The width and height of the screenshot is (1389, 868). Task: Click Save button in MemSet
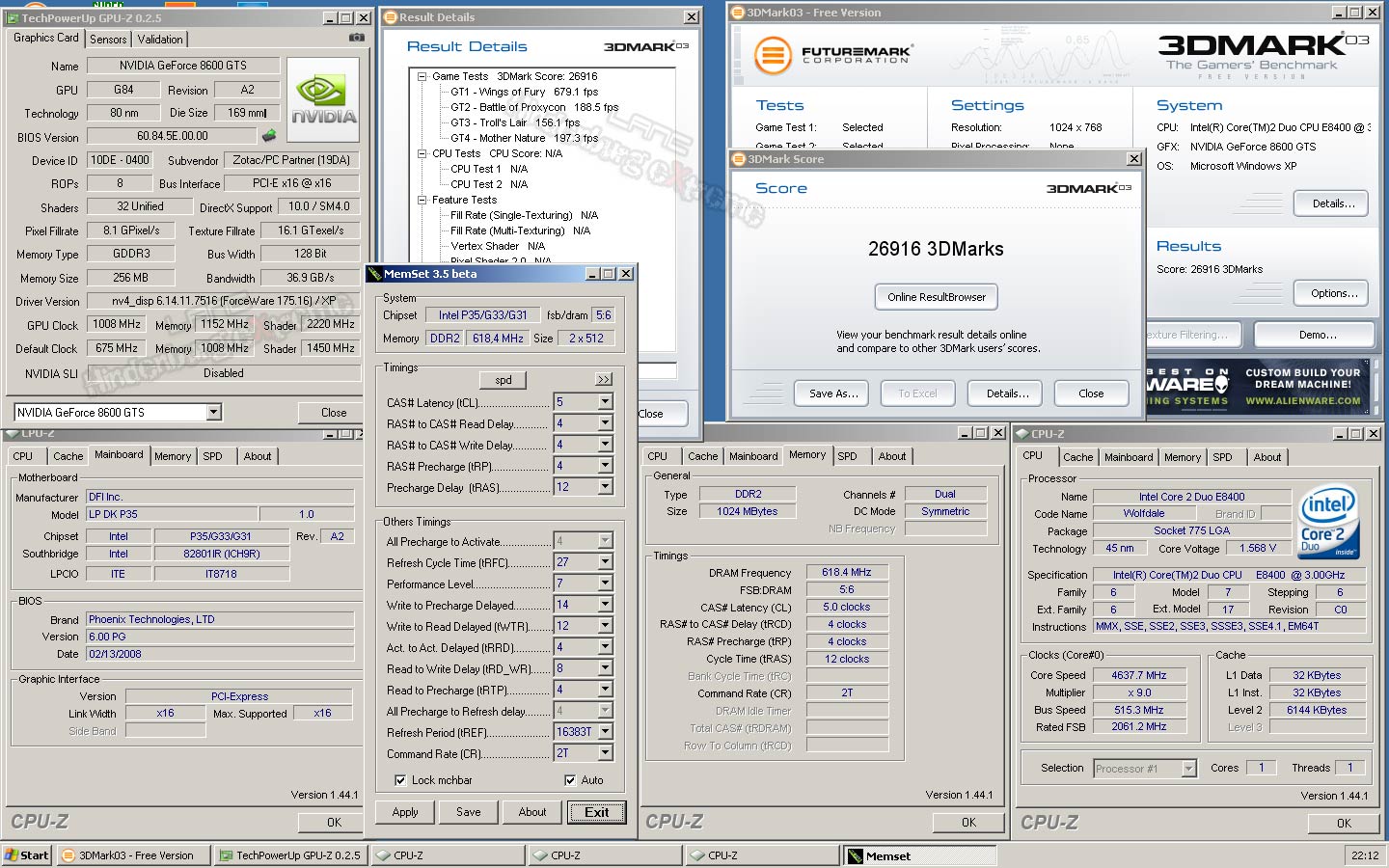(469, 812)
